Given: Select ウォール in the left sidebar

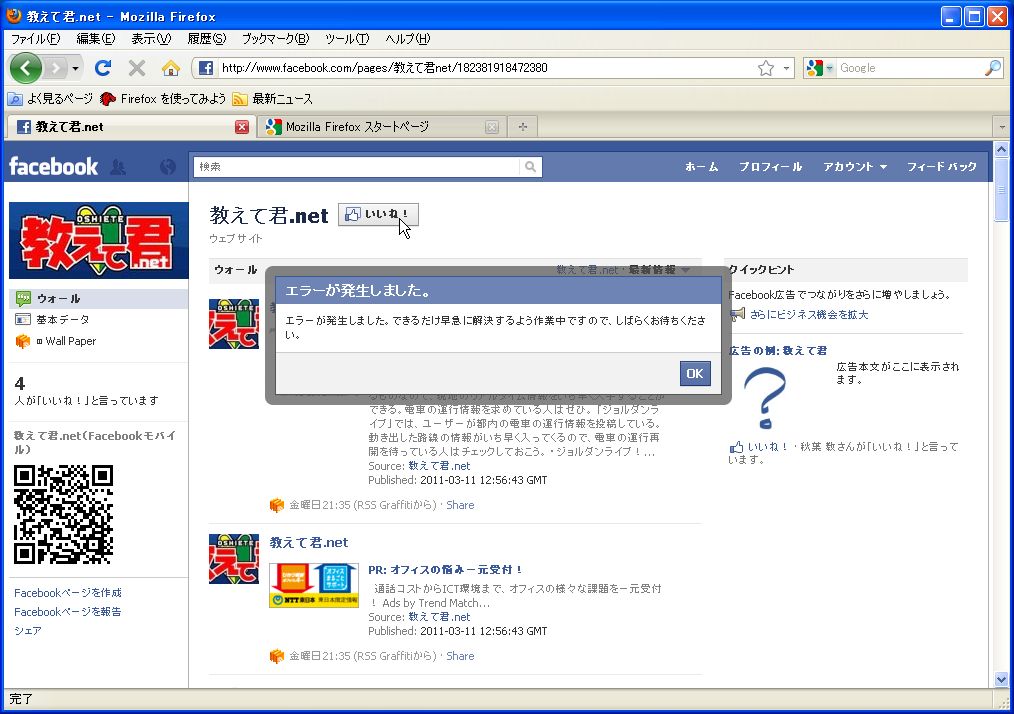Looking at the screenshot, I should 98,299.
